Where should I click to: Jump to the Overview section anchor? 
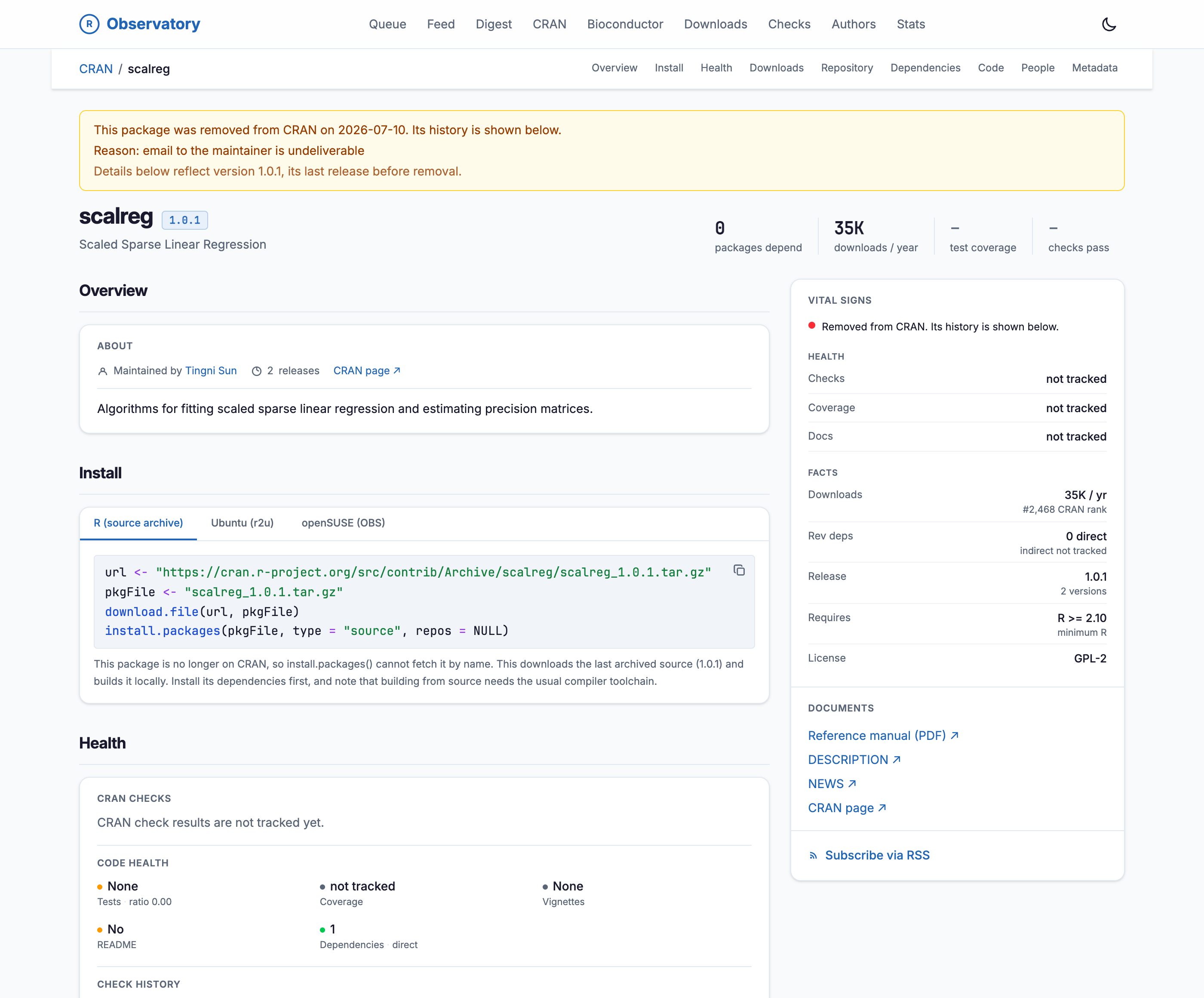[x=614, y=68]
